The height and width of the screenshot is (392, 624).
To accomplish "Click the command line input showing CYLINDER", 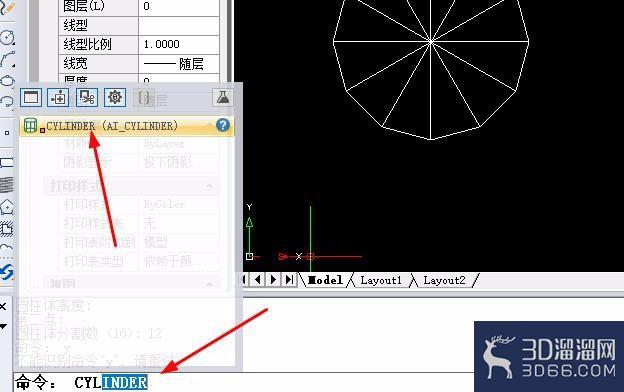I will pos(244,382).
